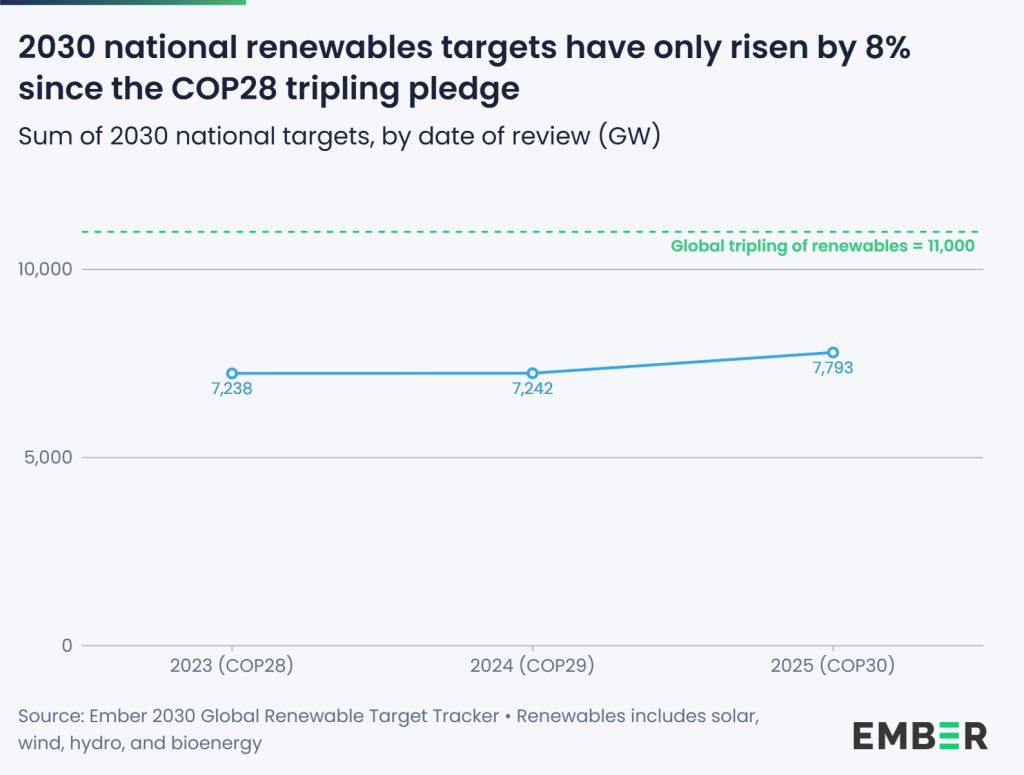1024x775 pixels.
Task: Click the 2023 data point marker
Action: pos(232,373)
